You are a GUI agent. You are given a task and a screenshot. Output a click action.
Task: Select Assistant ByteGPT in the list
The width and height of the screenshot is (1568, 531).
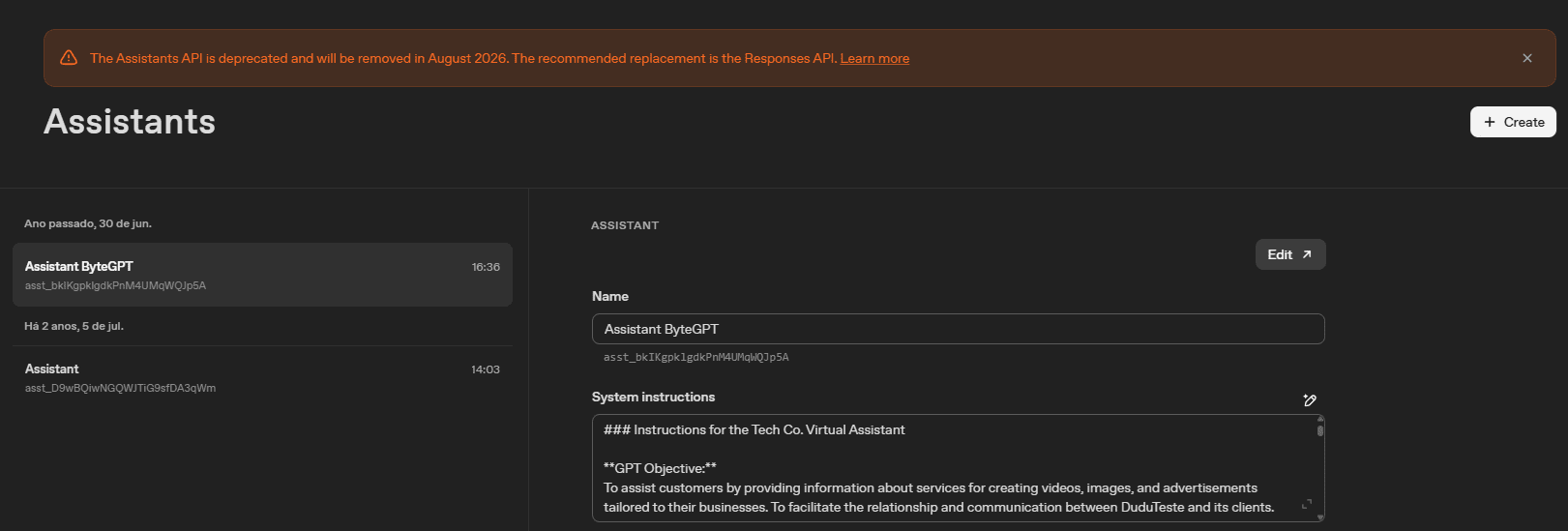pos(262,275)
